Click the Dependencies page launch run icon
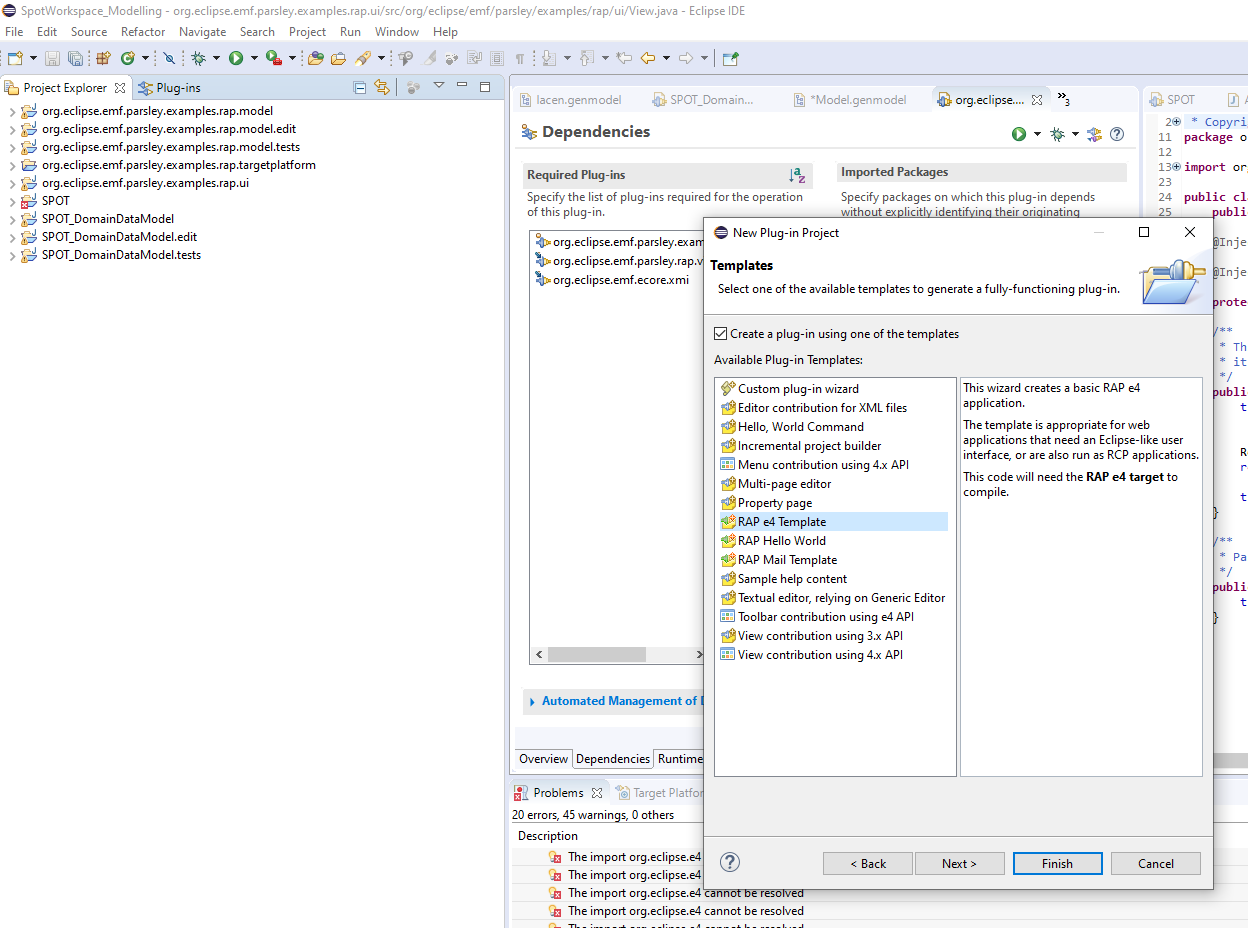The width and height of the screenshot is (1248, 928). 1019,134
